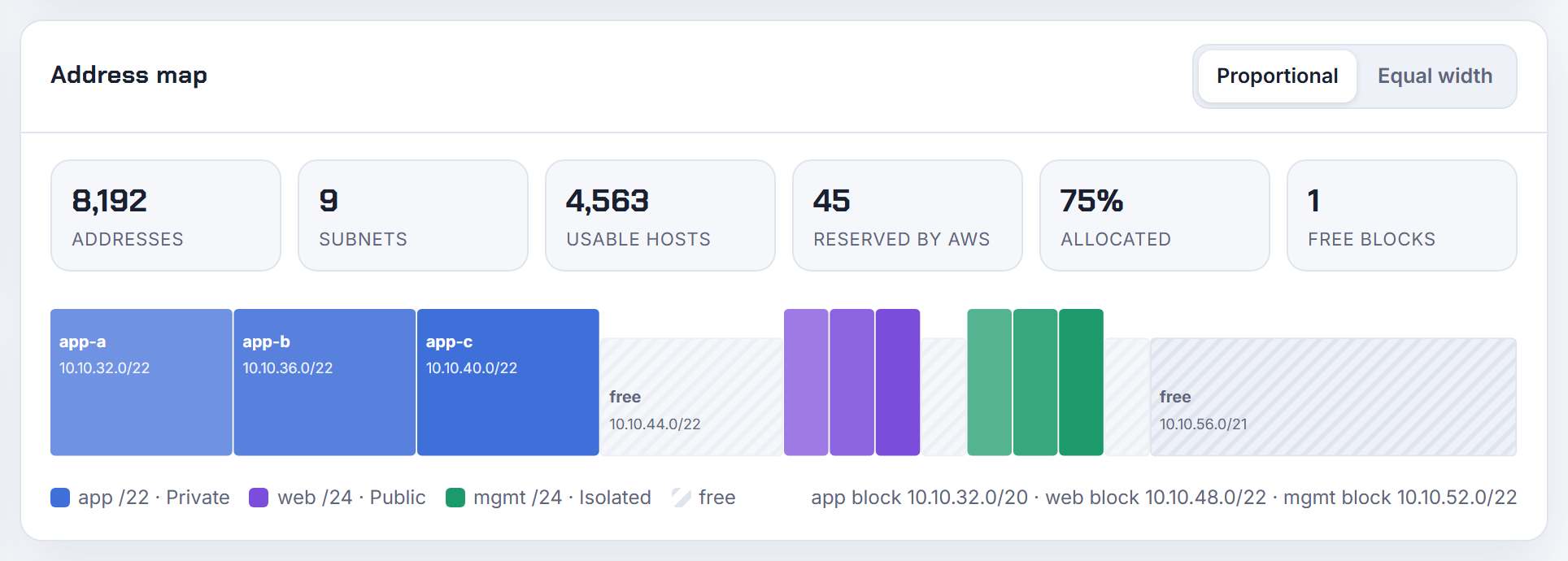1568x561 pixels.
Task: Click the small free gap after mgmt blocks
Action: click(x=1127, y=397)
